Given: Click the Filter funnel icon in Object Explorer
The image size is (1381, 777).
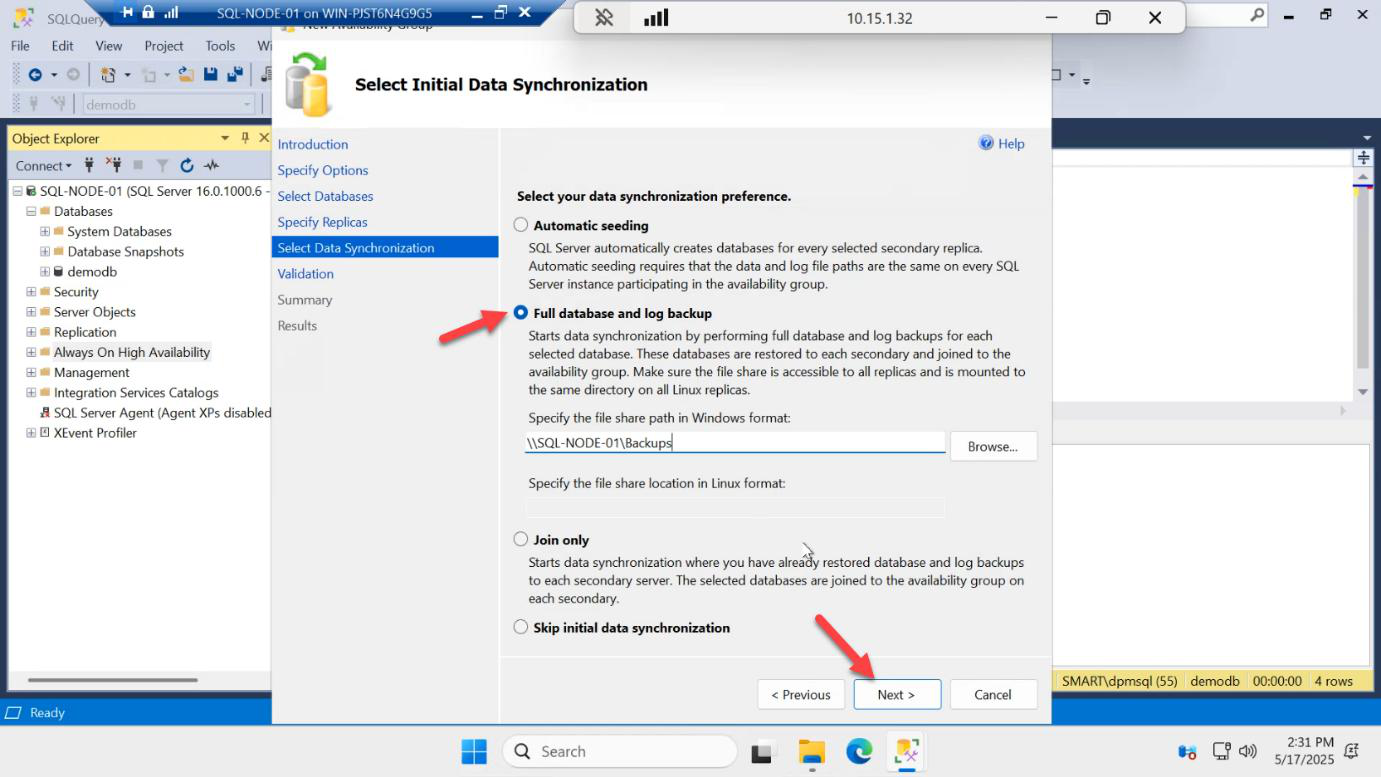Looking at the screenshot, I should click(x=162, y=165).
